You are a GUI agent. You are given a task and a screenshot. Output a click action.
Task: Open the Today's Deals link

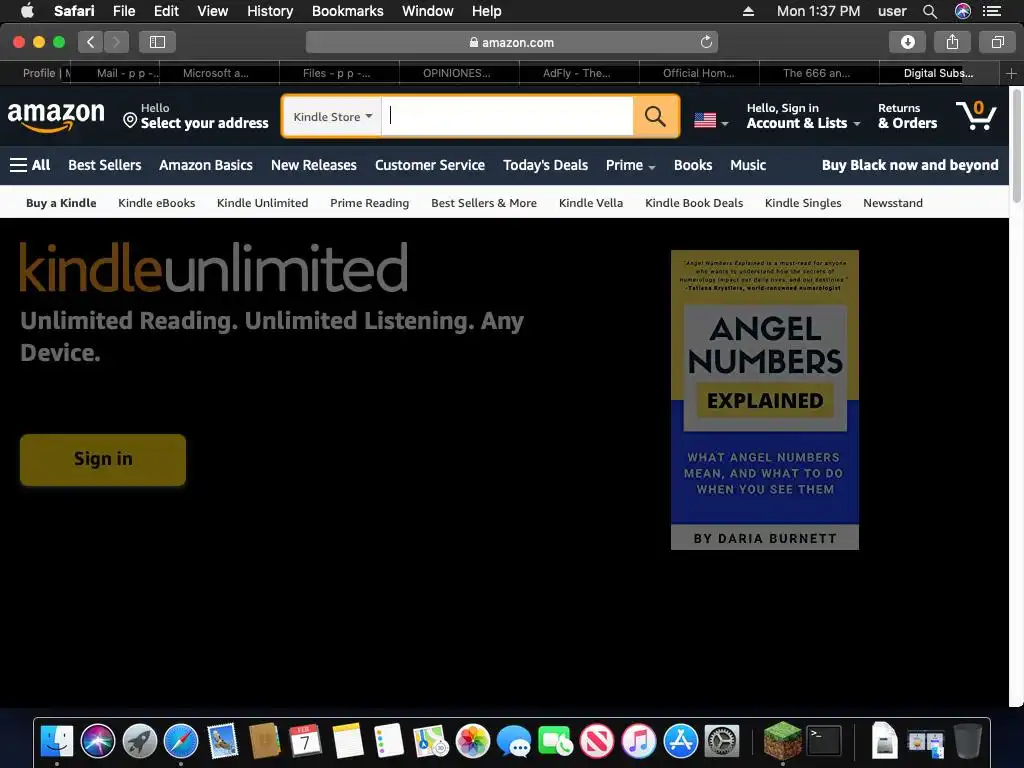click(545, 165)
